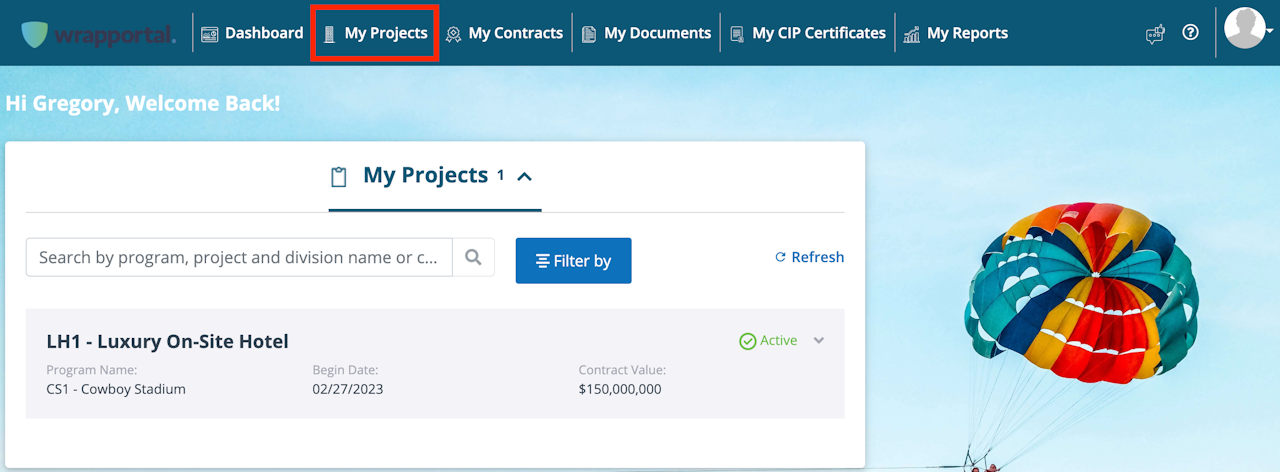Go to My Projects in navbar
Image resolution: width=1280 pixels, height=472 pixels.
click(x=374, y=33)
